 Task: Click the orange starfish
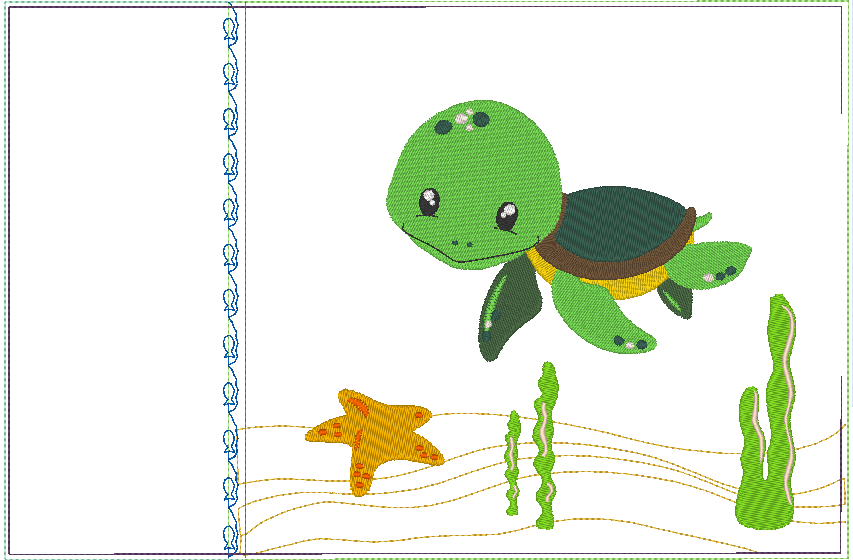tap(375, 432)
